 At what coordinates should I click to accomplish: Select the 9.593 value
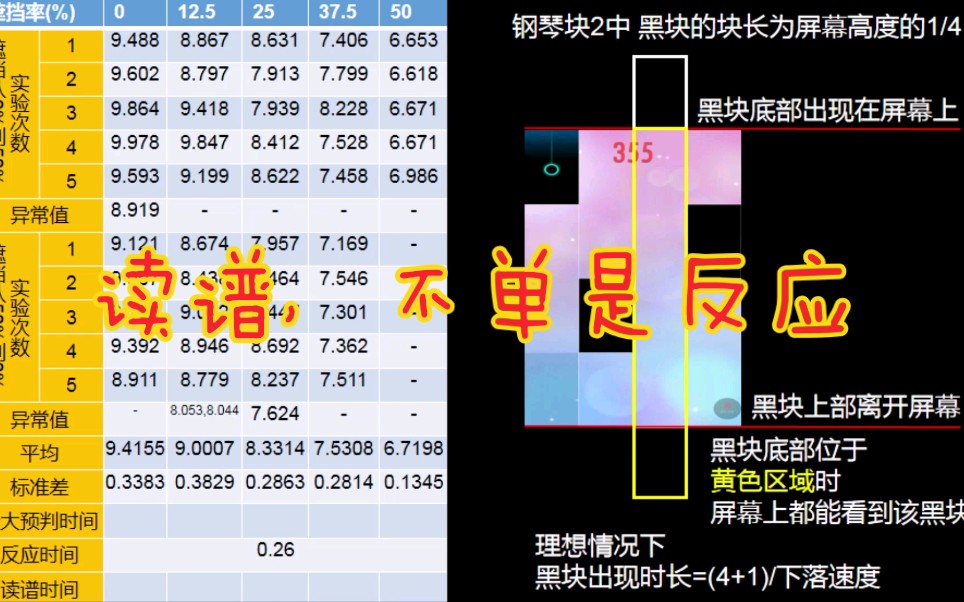(x=135, y=176)
